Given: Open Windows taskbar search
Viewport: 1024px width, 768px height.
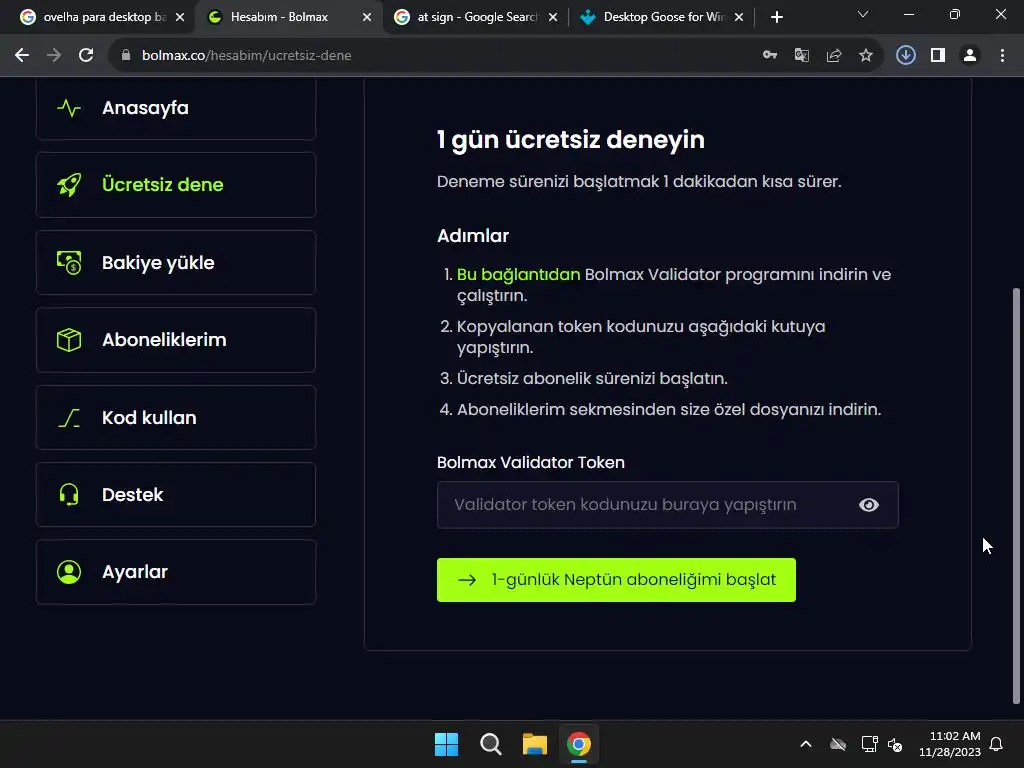Looking at the screenshot, I should click(x=490, y=744).
